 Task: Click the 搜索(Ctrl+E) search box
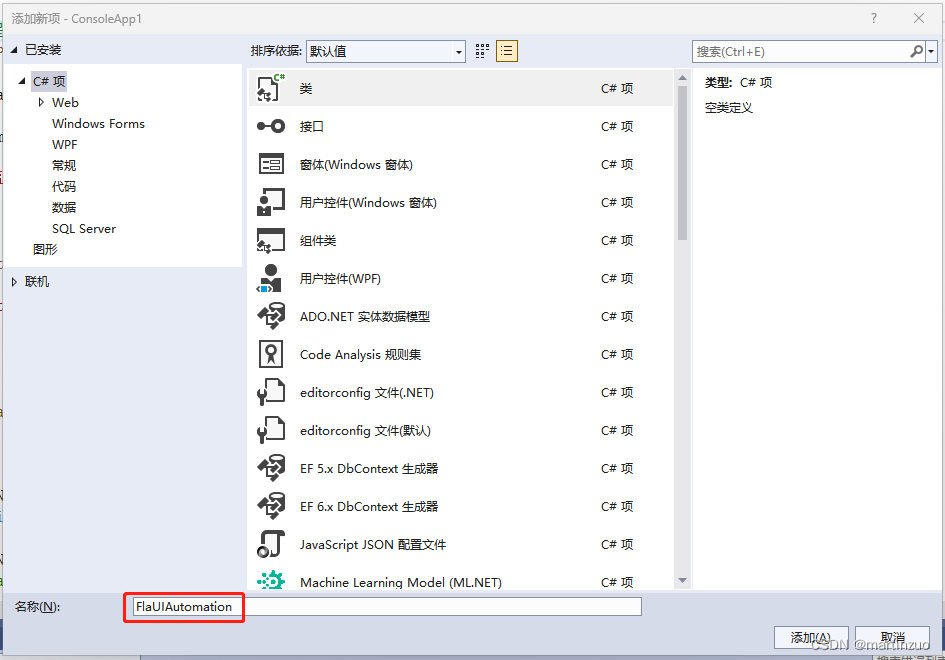800,51
